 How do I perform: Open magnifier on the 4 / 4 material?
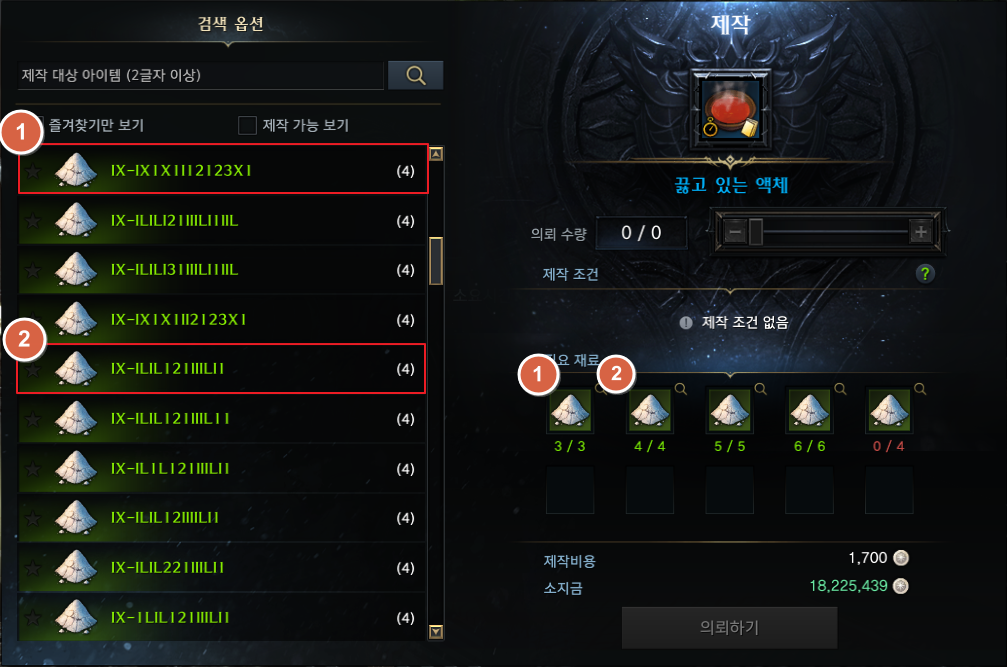click(x=681, y=389)
